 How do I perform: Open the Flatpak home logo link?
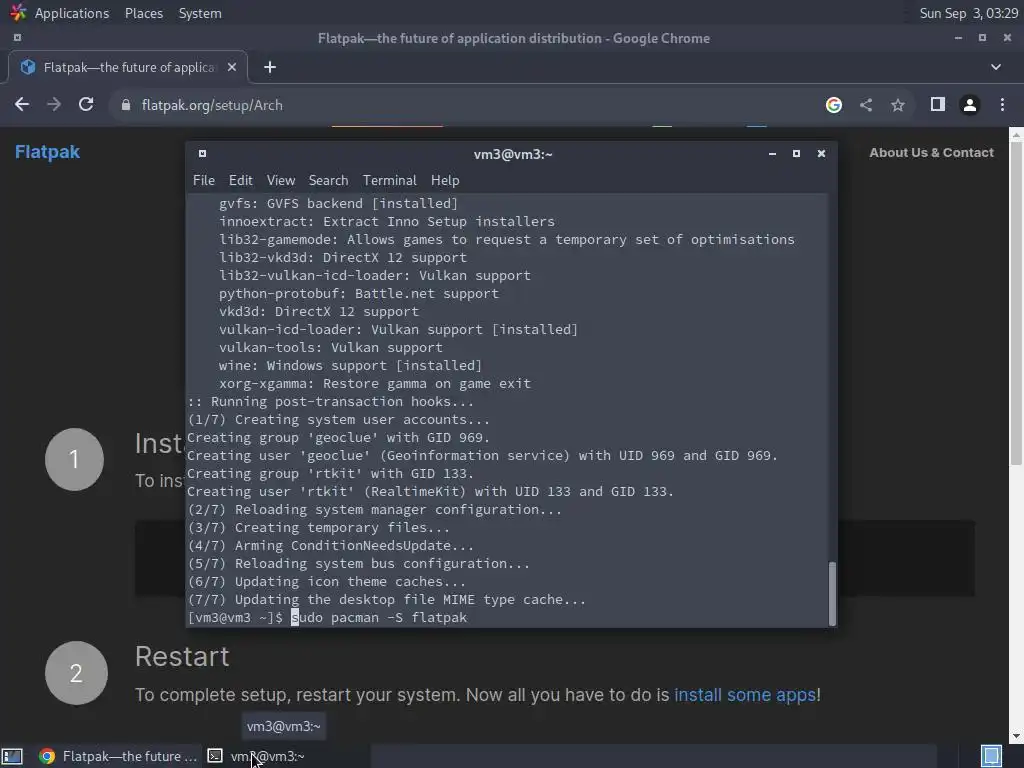click(x=47, y=152)
